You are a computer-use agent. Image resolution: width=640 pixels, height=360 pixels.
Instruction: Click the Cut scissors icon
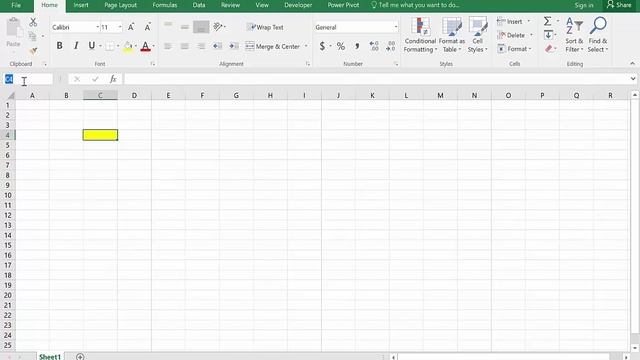pyautogui.click(x=33, y=22)
